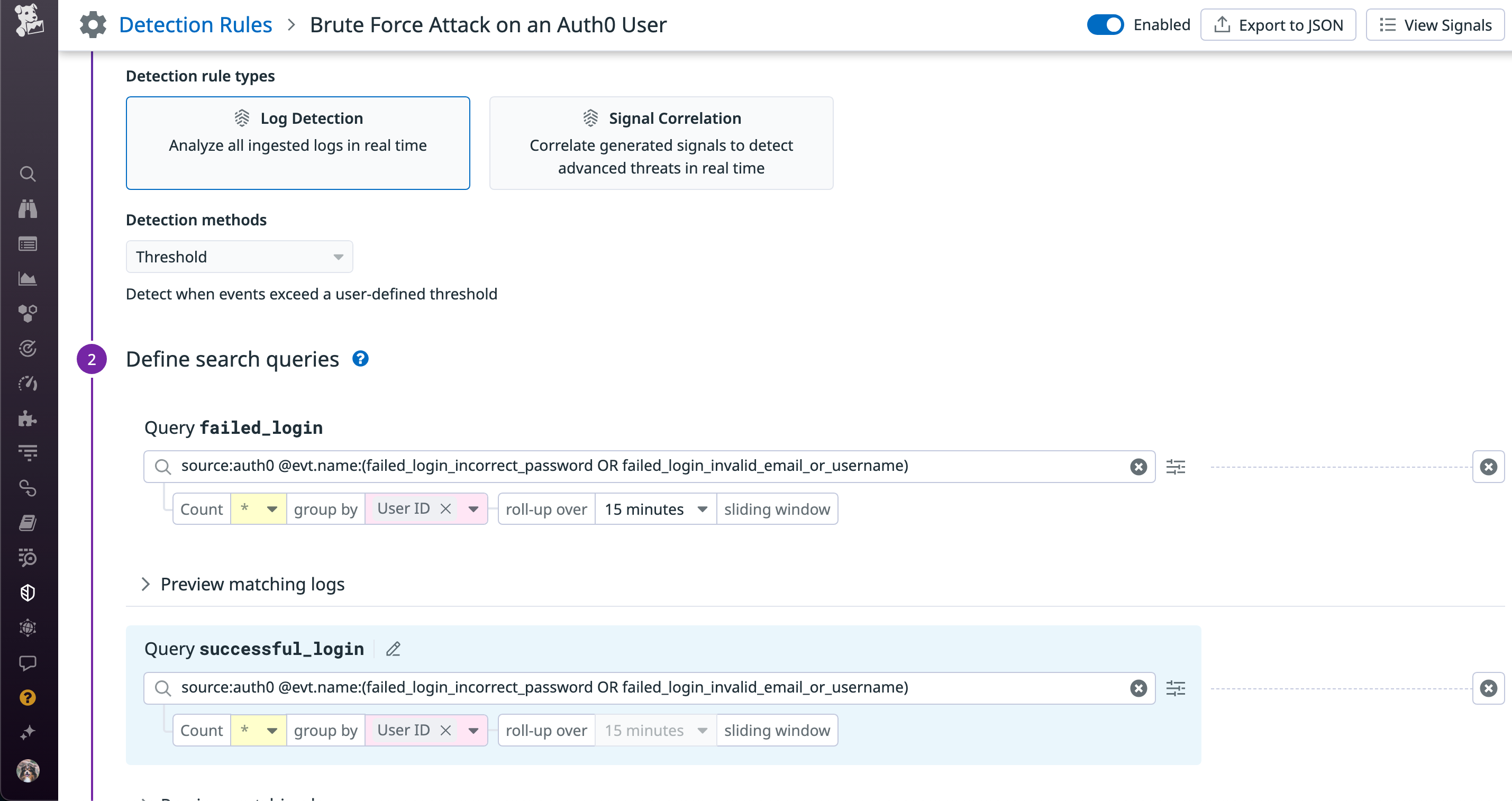Click the Export to JSON button
Viewport: 1512px width, 801px height.
(x=1278, y=25)
